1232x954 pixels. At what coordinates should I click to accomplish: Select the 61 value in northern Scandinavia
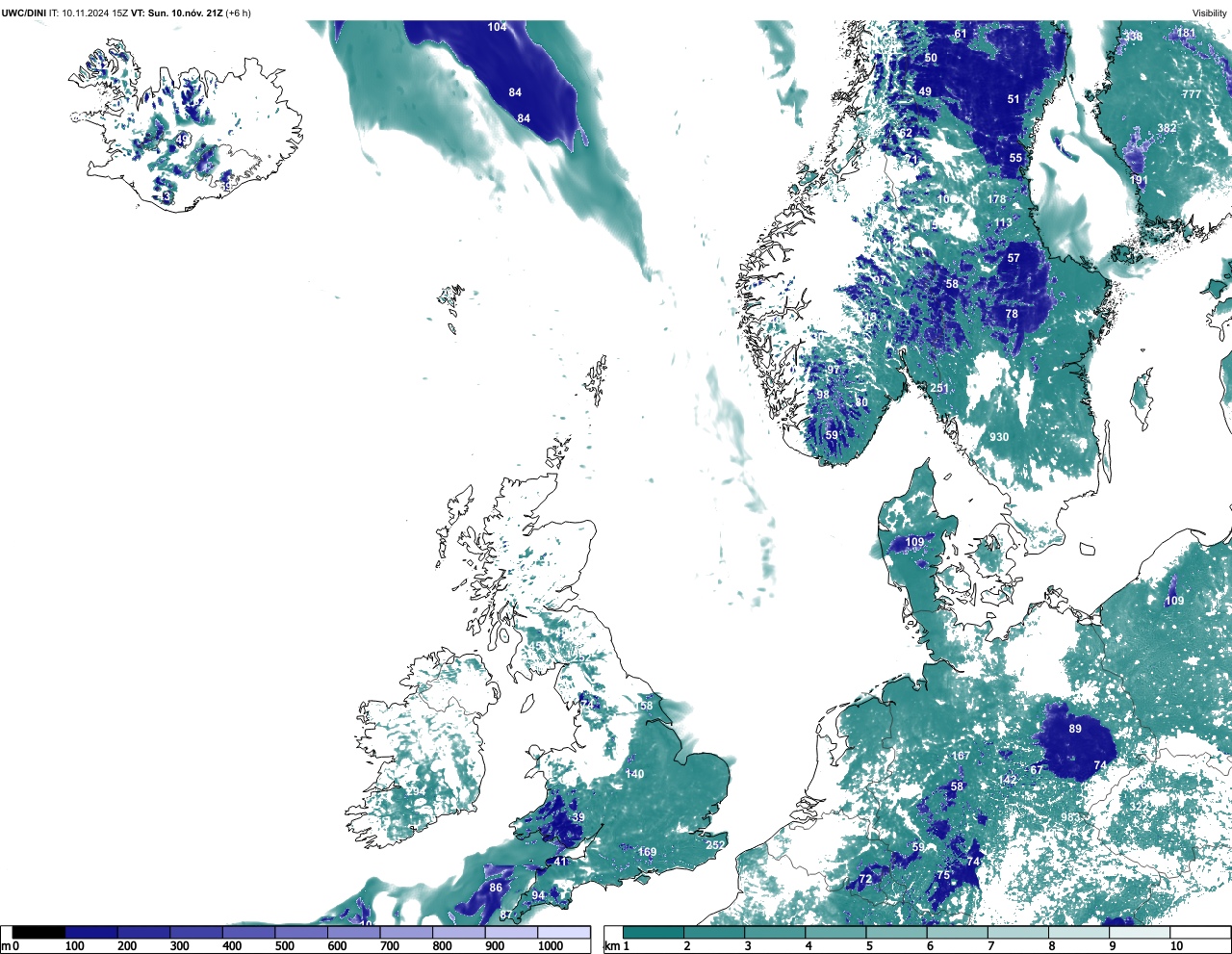pos(961,34)
